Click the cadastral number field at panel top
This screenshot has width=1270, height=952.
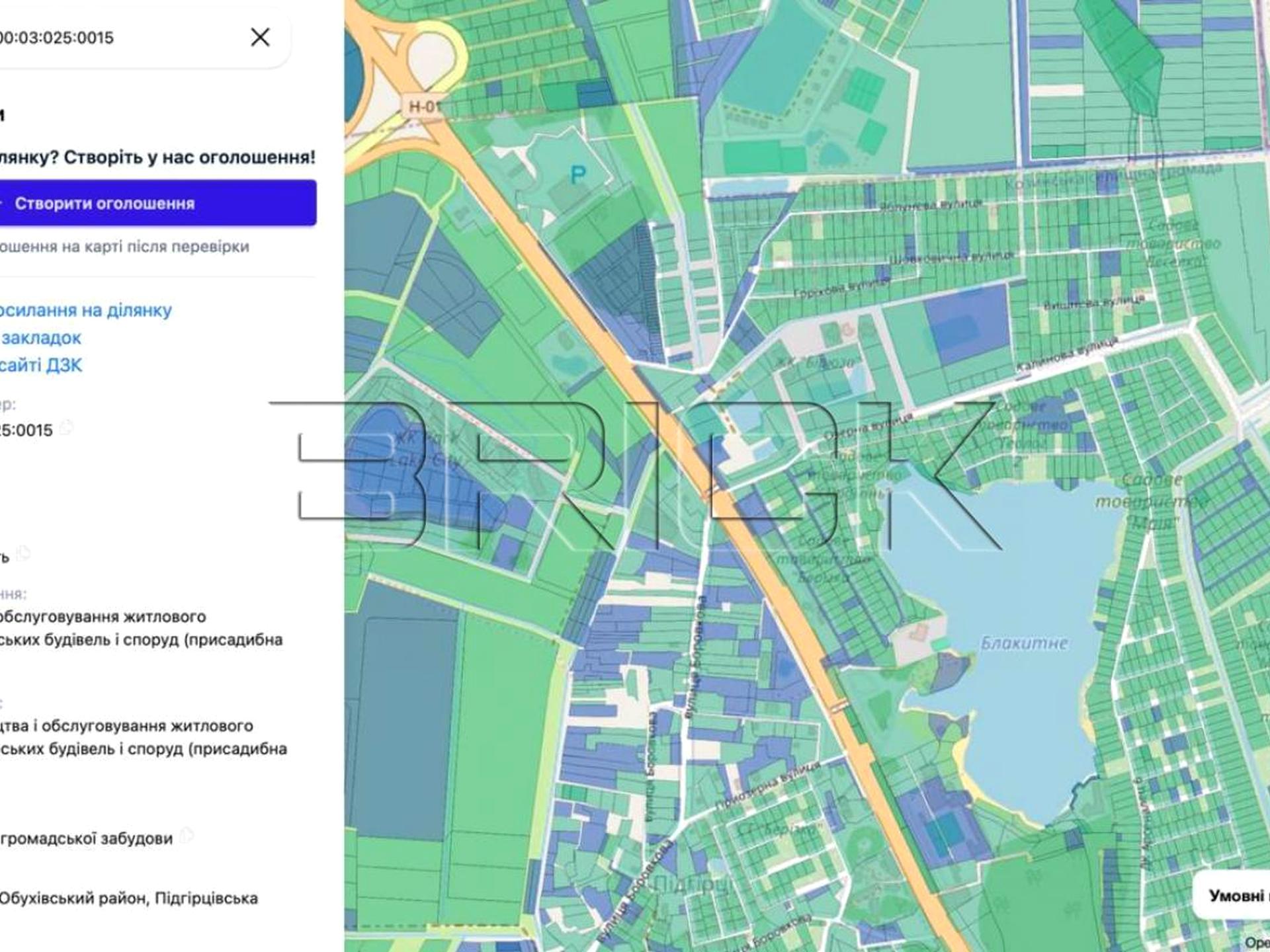pos(131,38)
